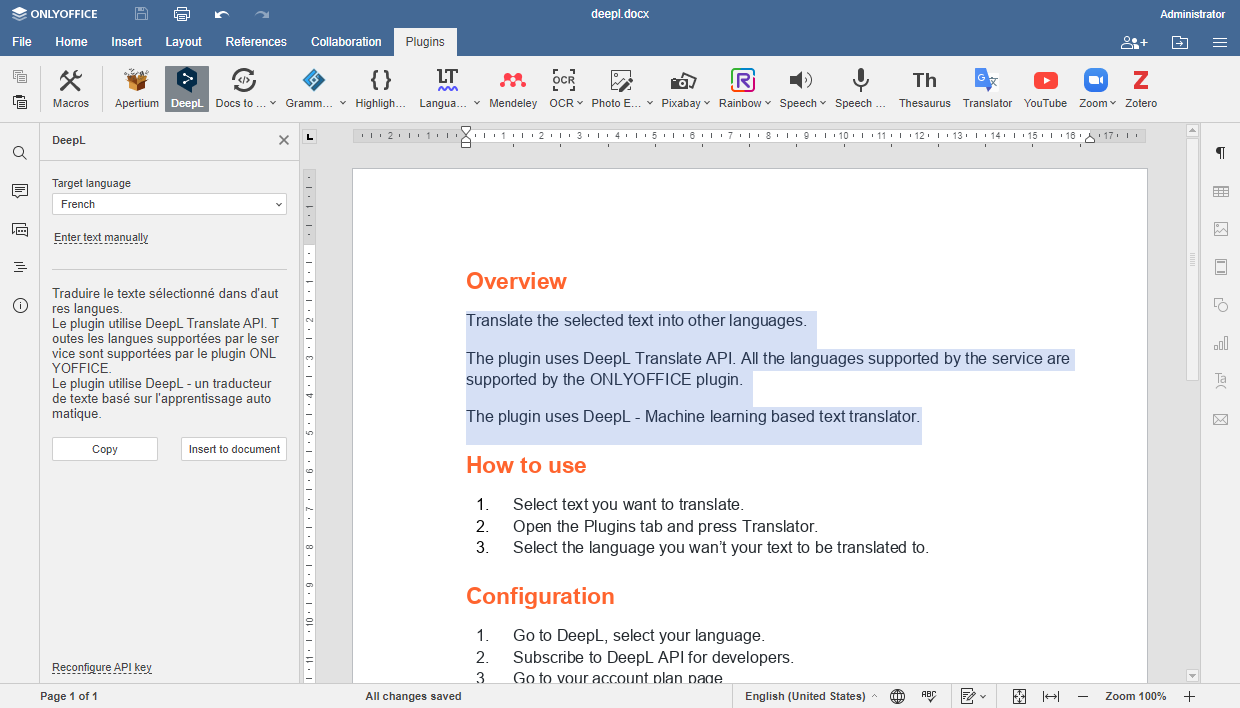
Task: Open file location icon
Action: (x=1180, y=42)
